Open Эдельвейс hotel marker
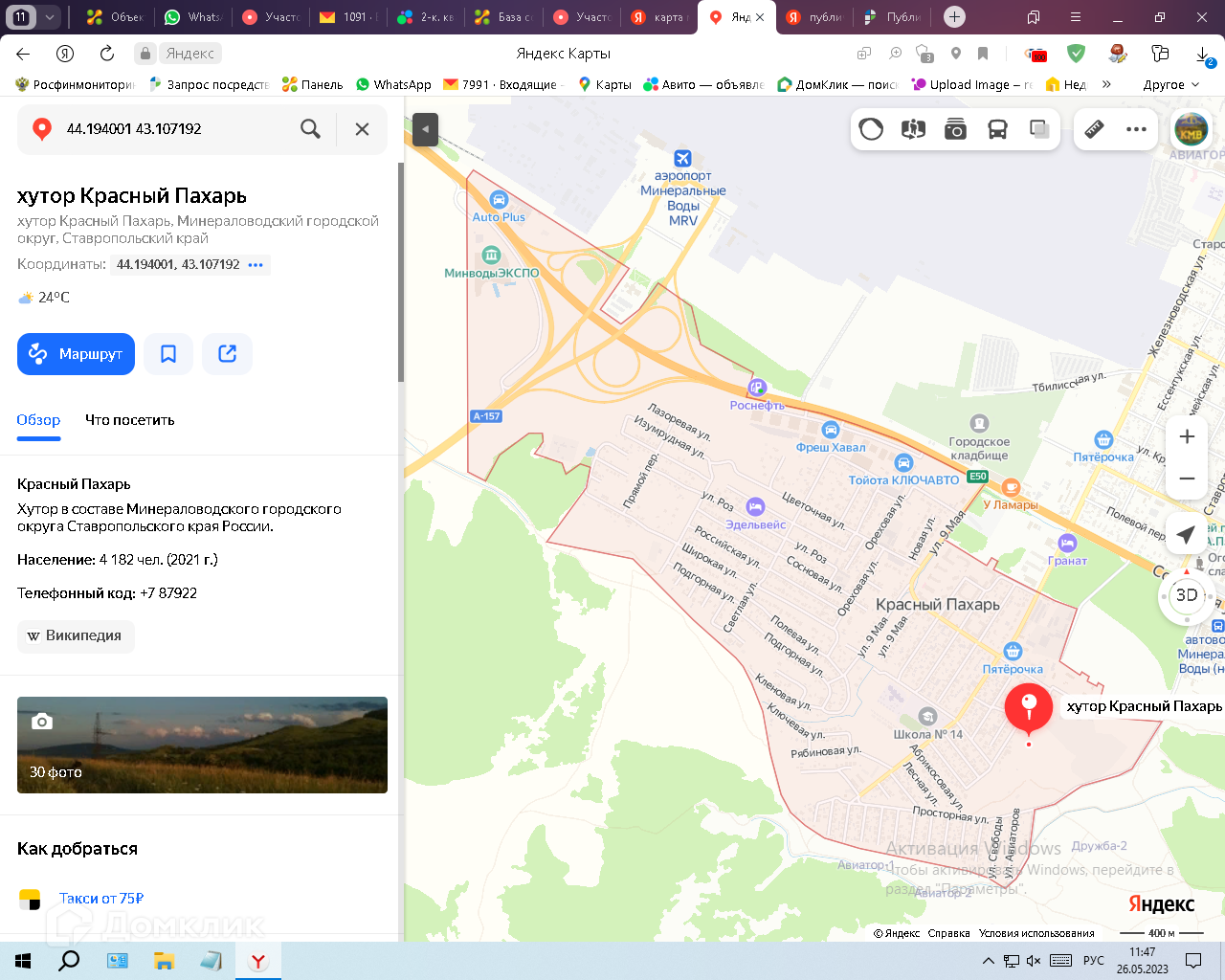Image resolution: width=1225 pixels, height=980 pixels. [x=755, y=507]
